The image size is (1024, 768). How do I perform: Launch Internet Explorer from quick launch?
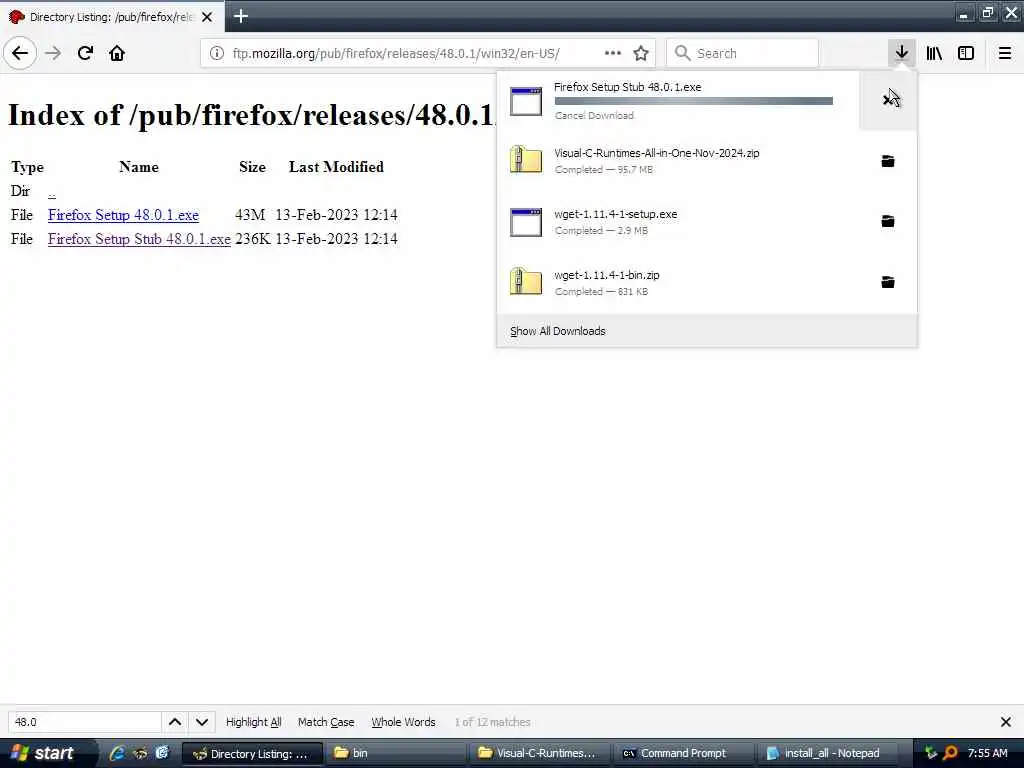(117, 753)
